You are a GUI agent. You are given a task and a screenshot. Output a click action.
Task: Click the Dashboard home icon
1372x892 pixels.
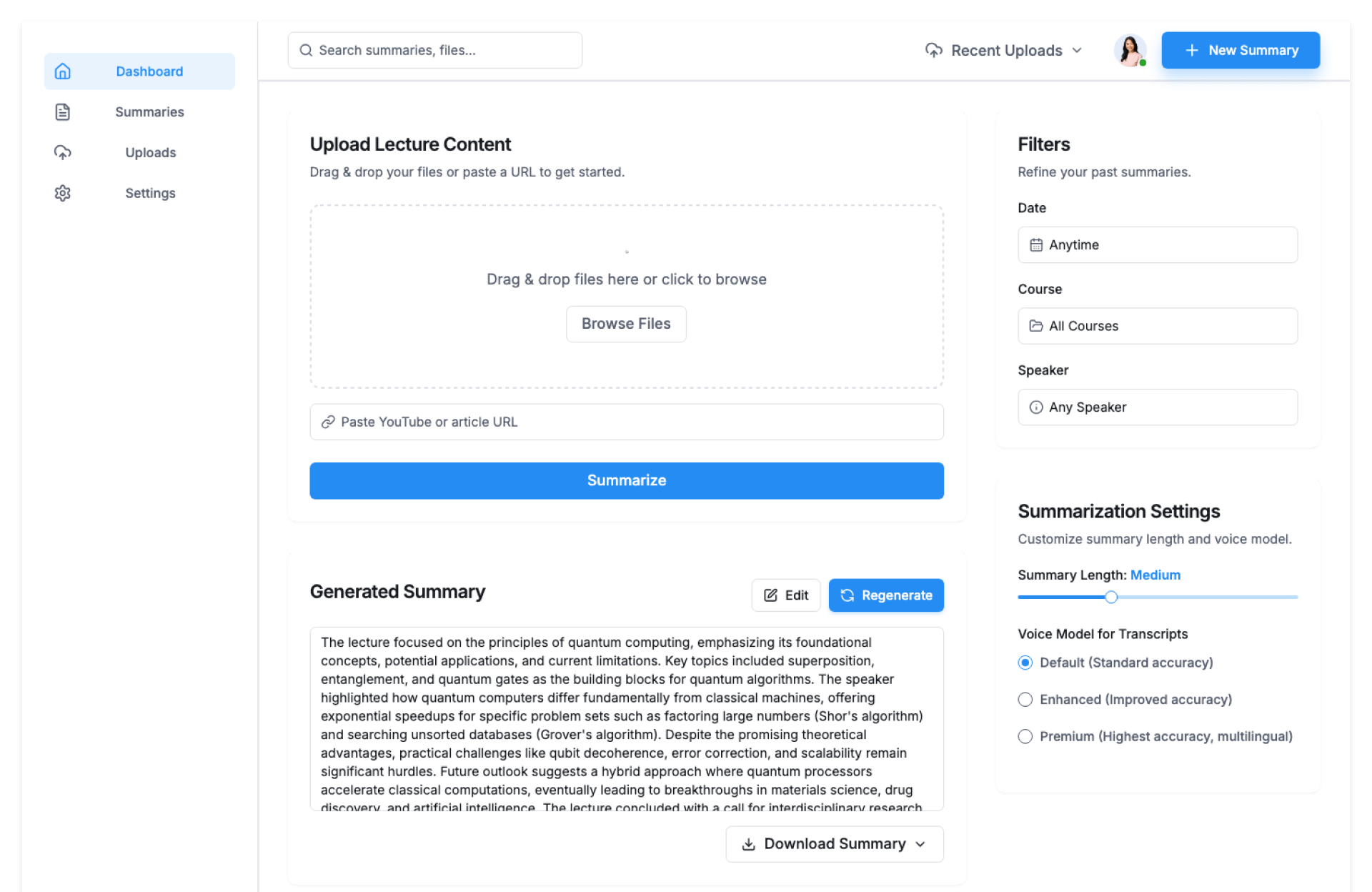(63, 71)
